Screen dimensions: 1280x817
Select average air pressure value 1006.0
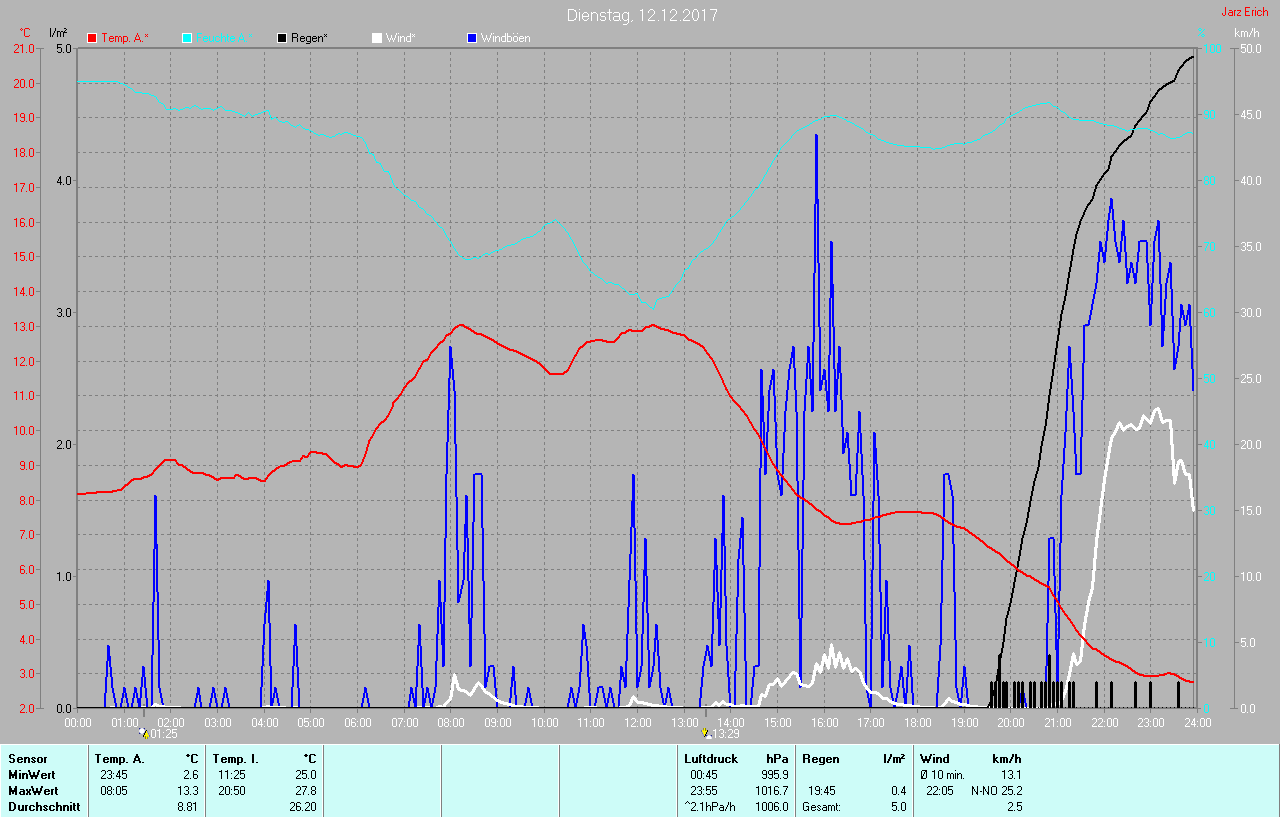[x=771, y=807]
